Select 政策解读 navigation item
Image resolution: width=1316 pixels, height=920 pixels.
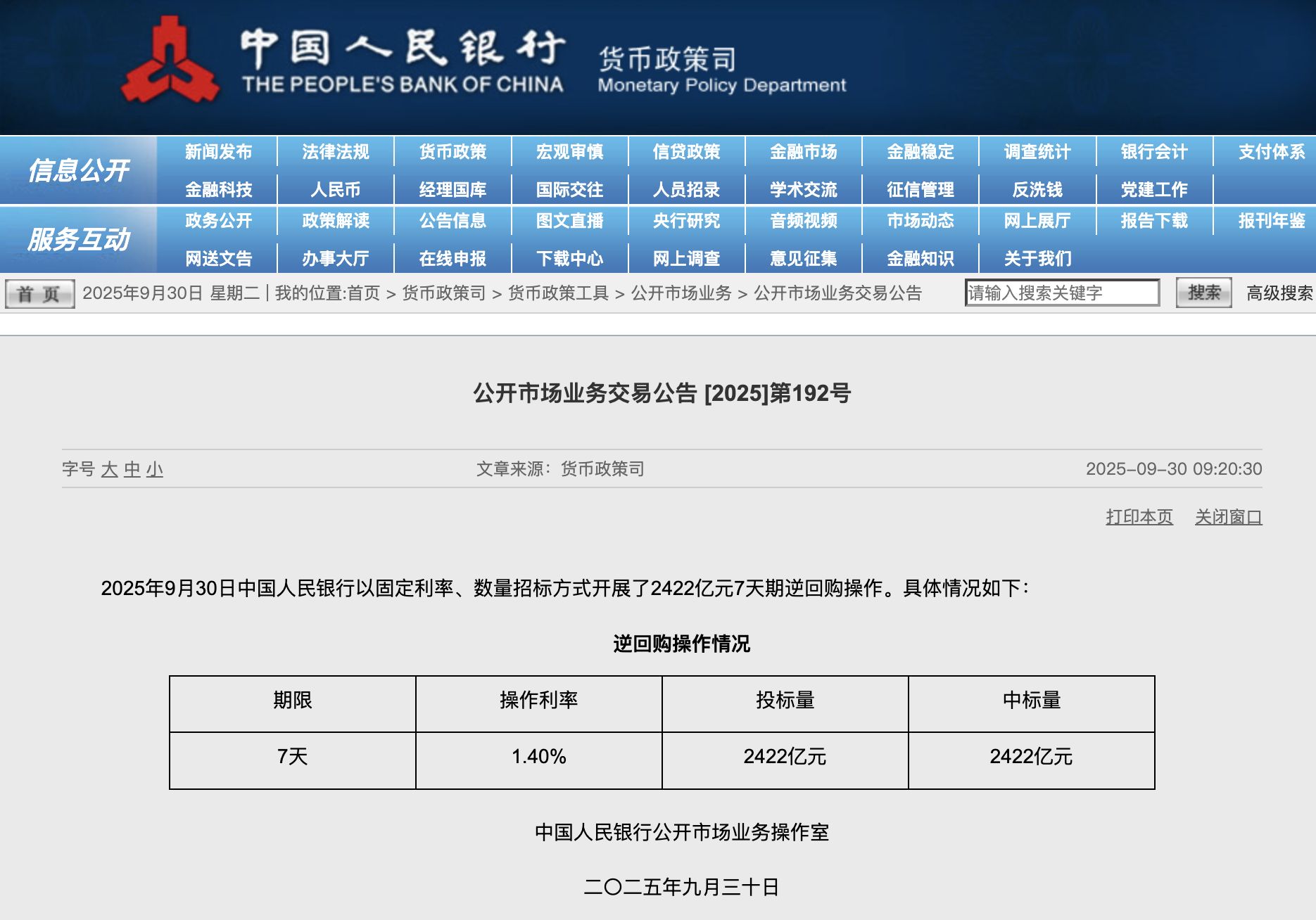pyautogui.click(x=336, y=221)
